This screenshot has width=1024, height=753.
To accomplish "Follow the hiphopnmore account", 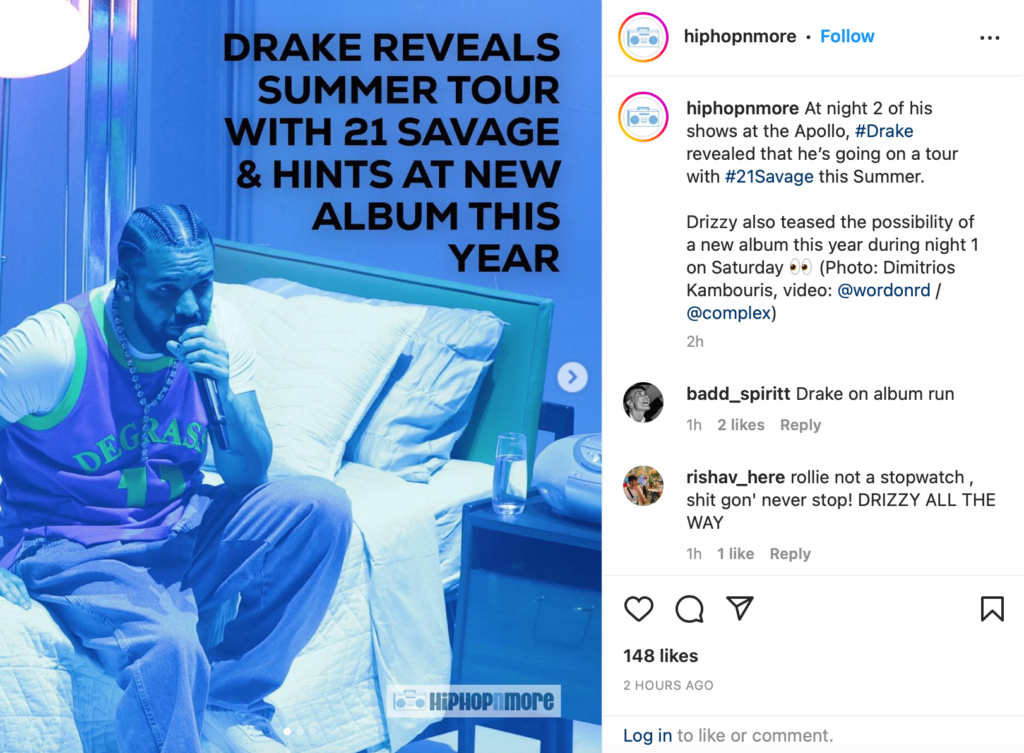I will click(x=846, y=37).
